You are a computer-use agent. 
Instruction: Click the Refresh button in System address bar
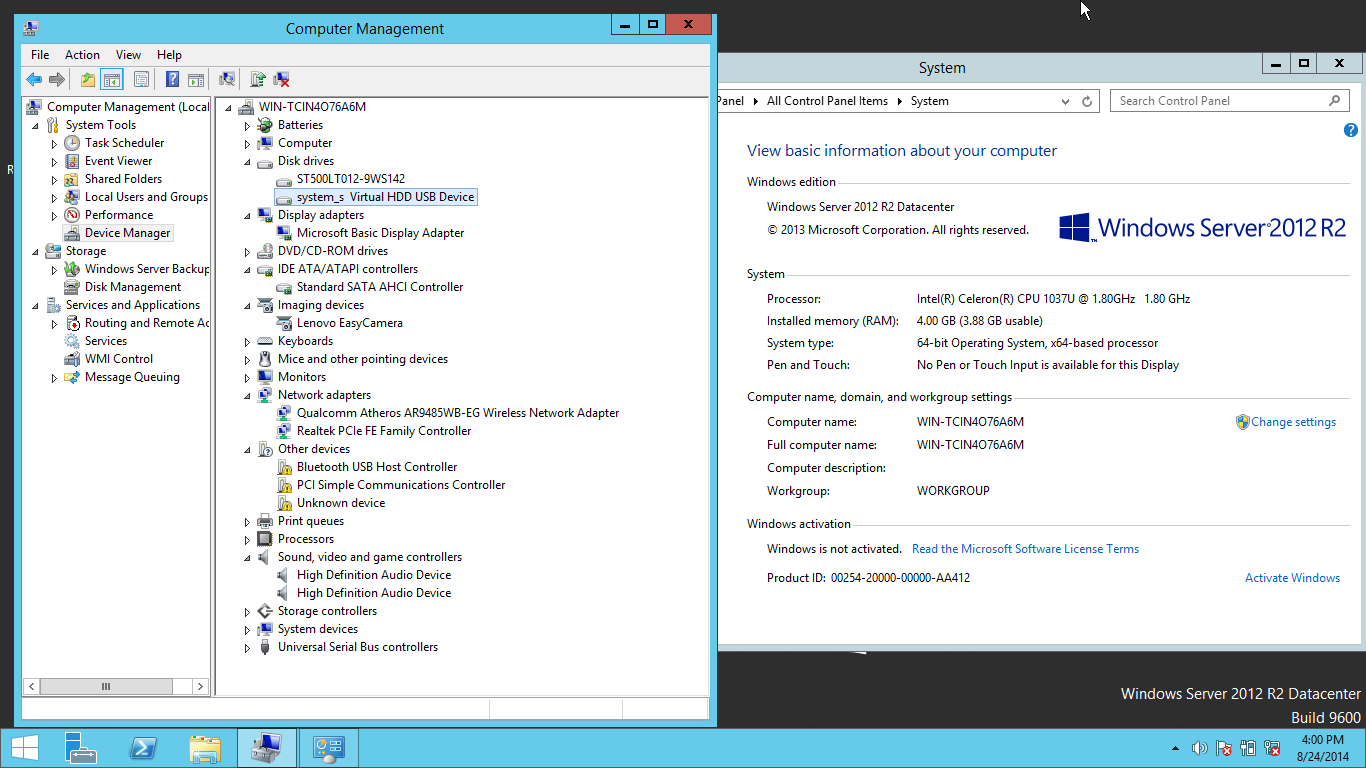click(x=1088, y=101)
